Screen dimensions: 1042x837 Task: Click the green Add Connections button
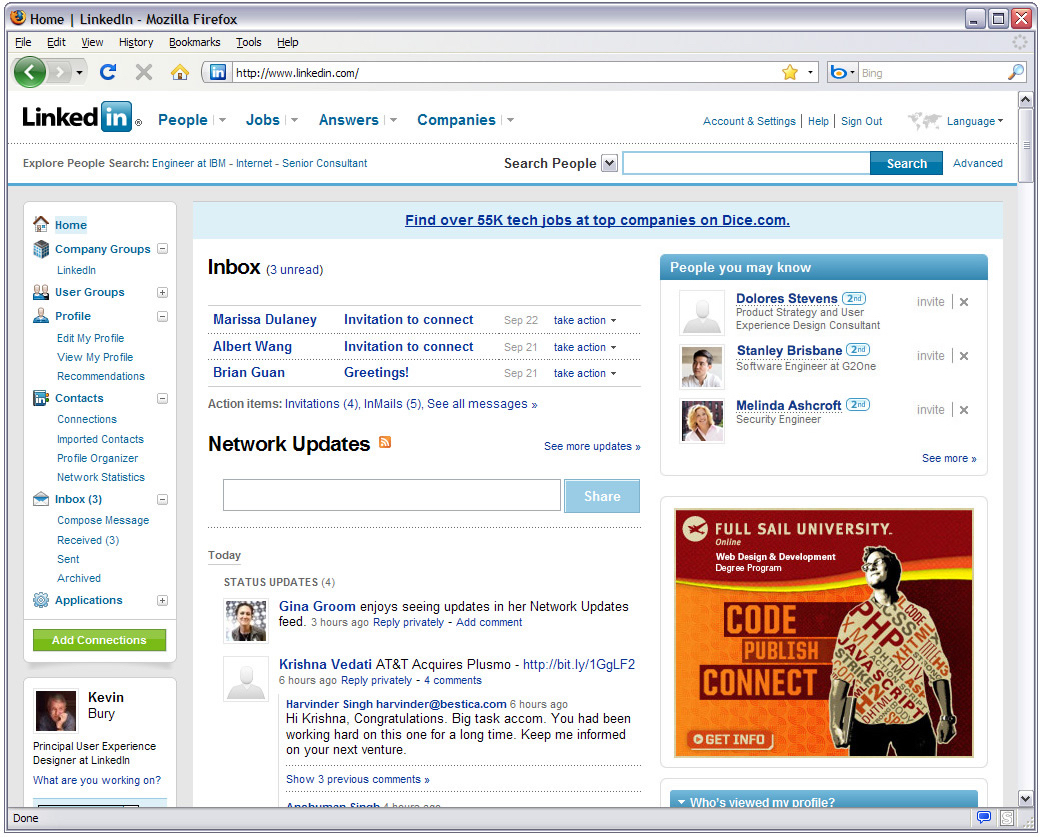99,640
